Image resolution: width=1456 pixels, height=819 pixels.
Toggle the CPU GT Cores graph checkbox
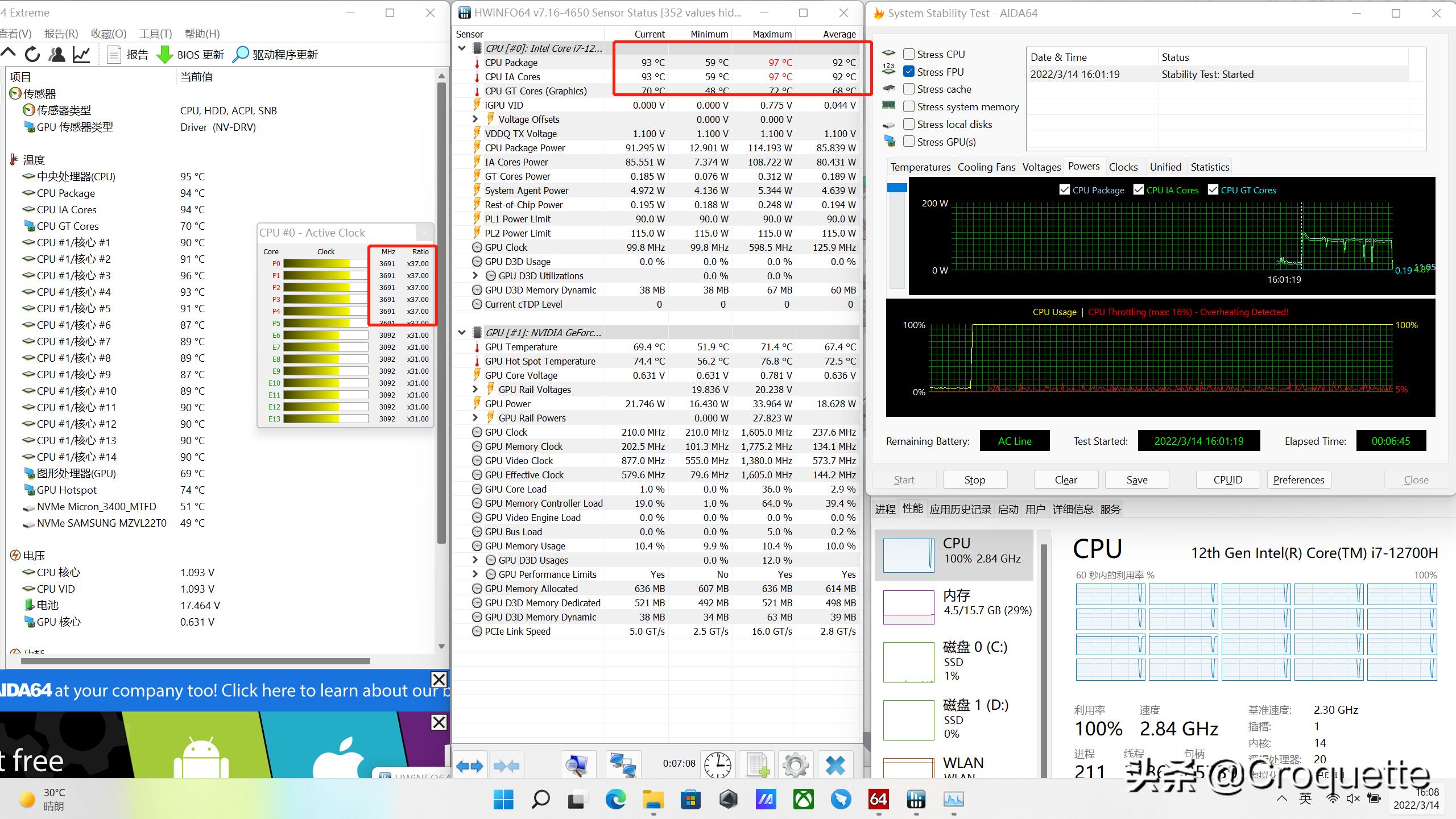pos(1213,190)
